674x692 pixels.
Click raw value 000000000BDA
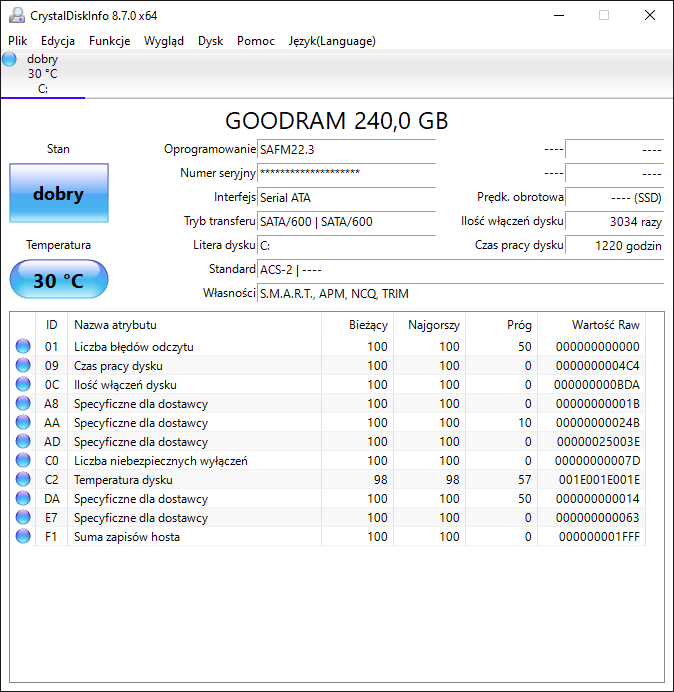point(597,385)
